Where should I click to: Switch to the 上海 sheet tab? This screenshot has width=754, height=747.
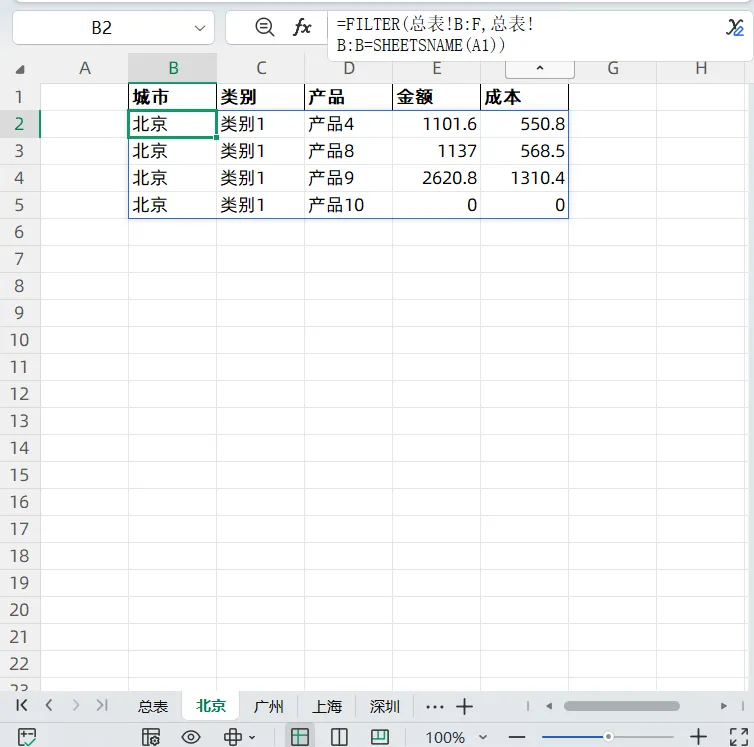click(x=327, y=706)
